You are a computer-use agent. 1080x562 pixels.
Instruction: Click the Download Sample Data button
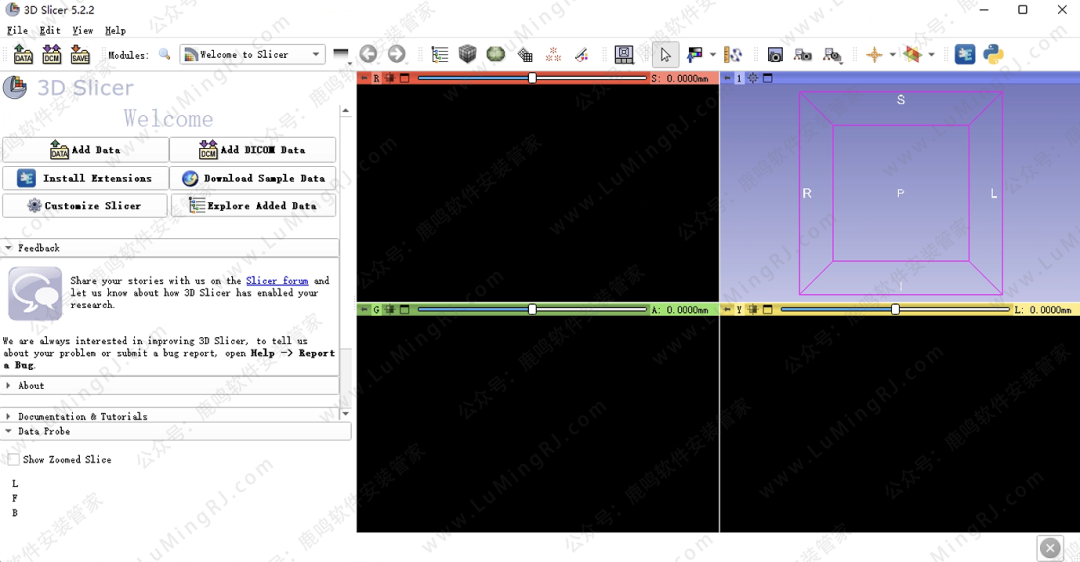click(253, 178)
